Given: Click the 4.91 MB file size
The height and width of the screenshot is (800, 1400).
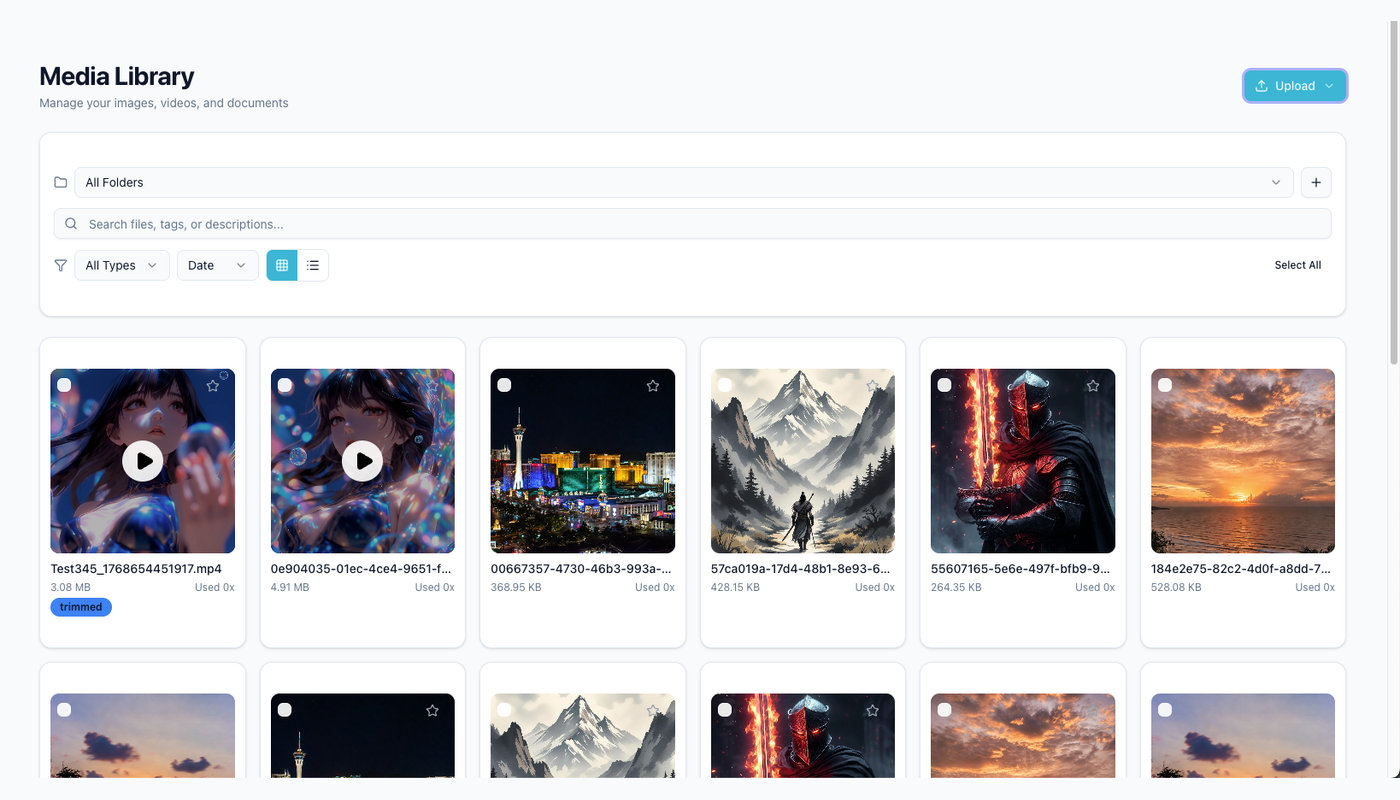Looking at the screenshot, I should (x=290, y=587).
